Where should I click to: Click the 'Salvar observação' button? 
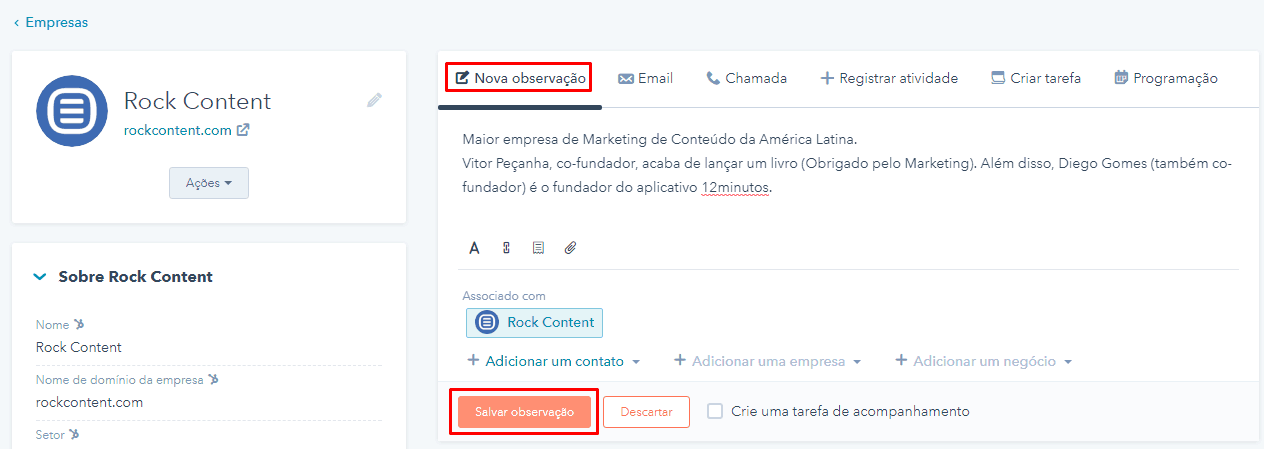(x=524, y=412)
